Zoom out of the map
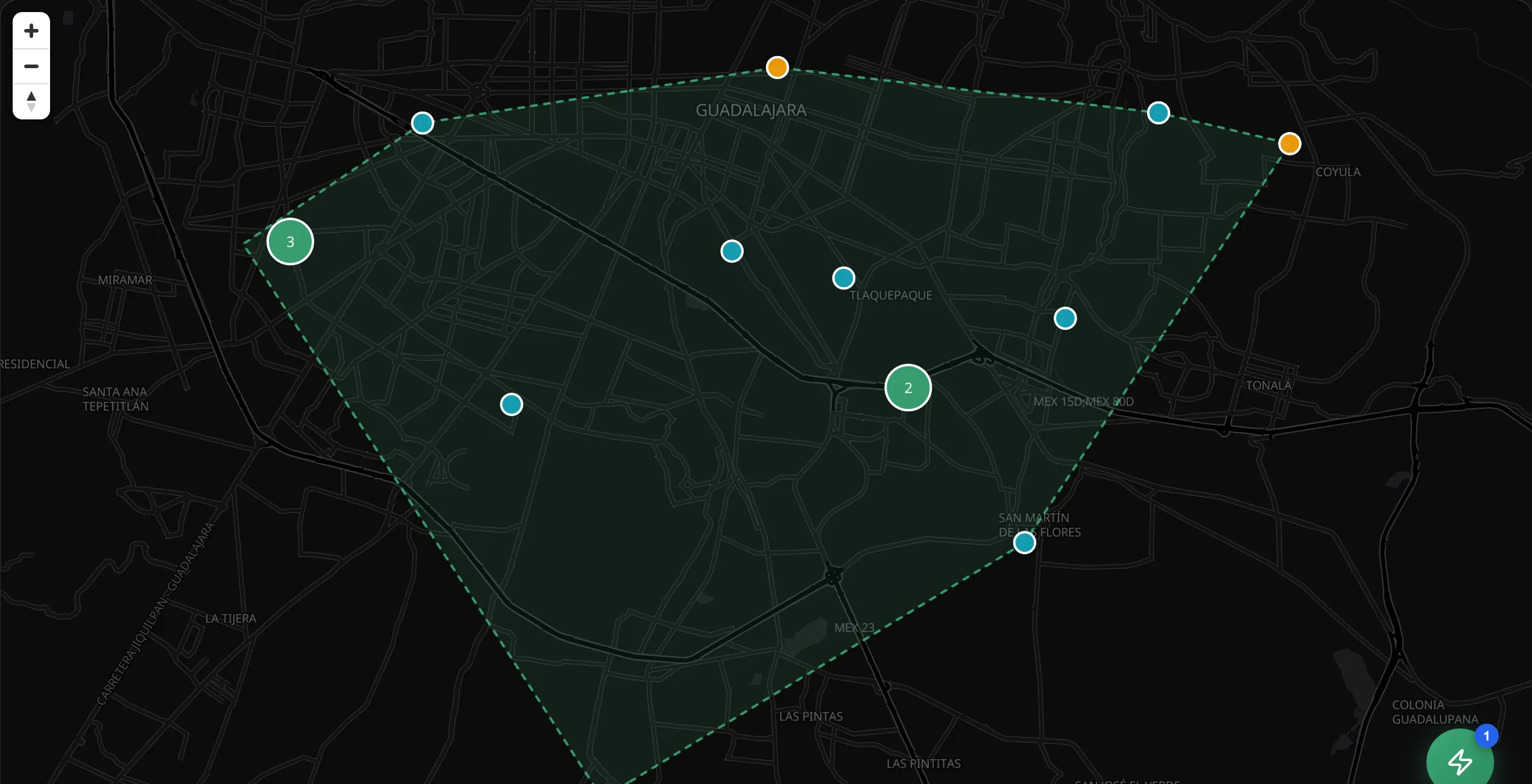The height and width of the screenshot is (784, 1532). (31, 66)
